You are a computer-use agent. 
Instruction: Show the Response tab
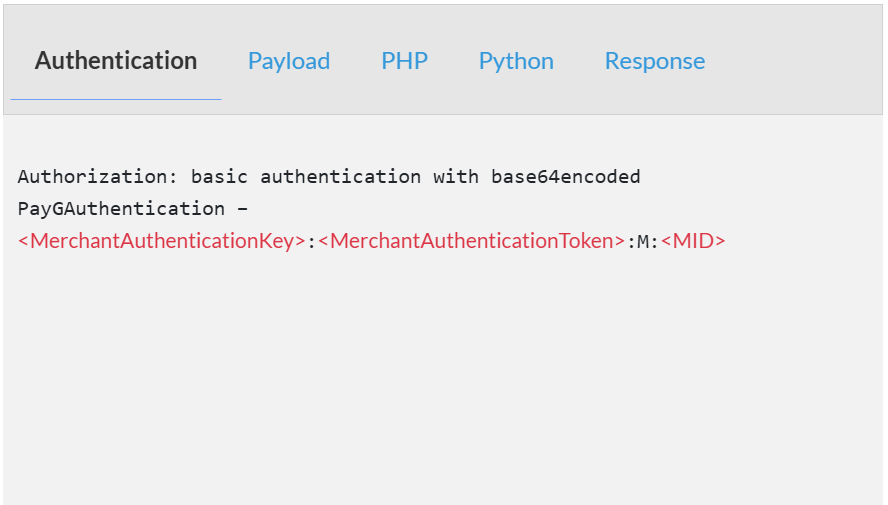point(655,61)
